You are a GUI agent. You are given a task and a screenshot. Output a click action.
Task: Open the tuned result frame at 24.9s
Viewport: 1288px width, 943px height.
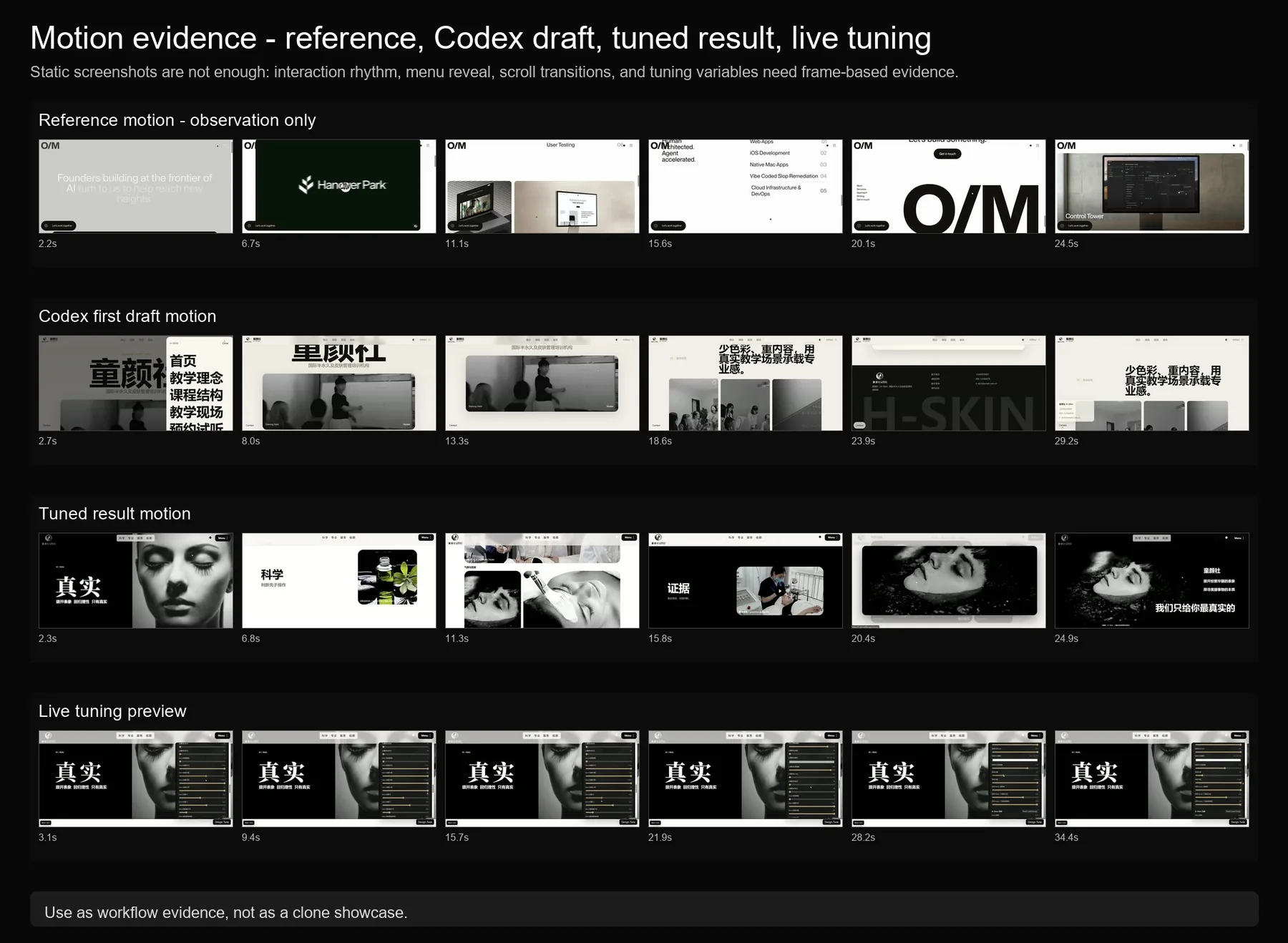click(x=1152, y=580)
